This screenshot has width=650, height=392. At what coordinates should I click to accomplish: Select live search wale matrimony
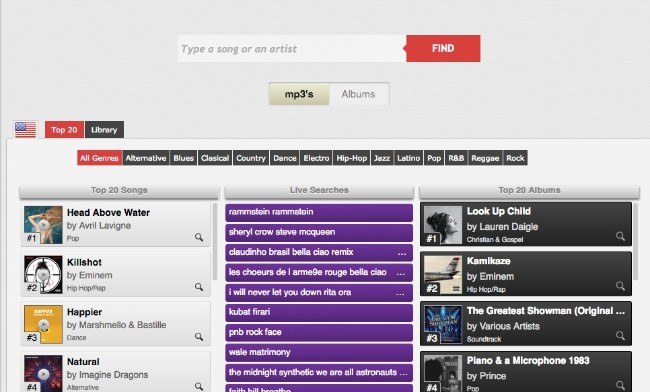click(x=319, y=353)
